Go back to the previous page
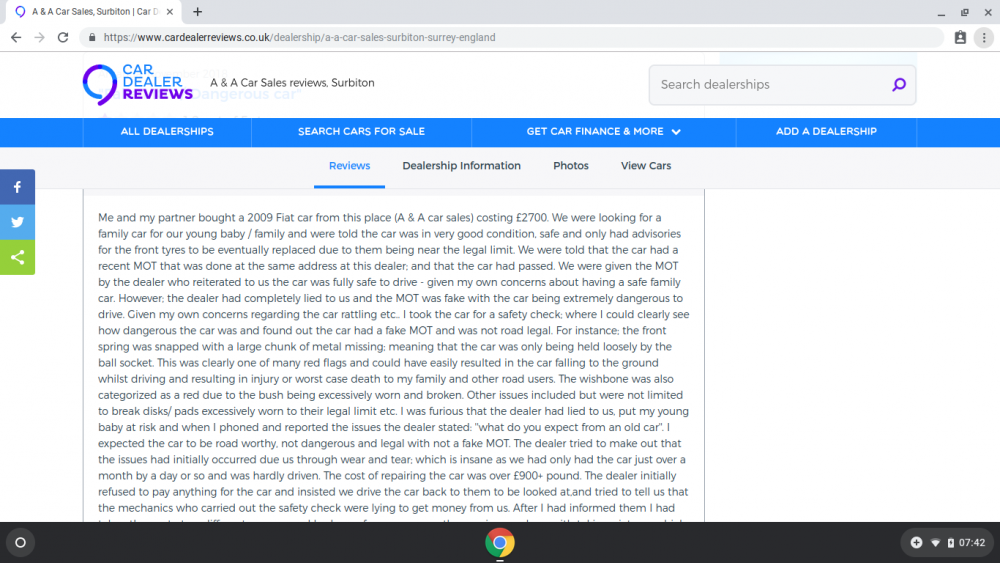This screenshot has width=1000, height=563. tap(16, 38)
